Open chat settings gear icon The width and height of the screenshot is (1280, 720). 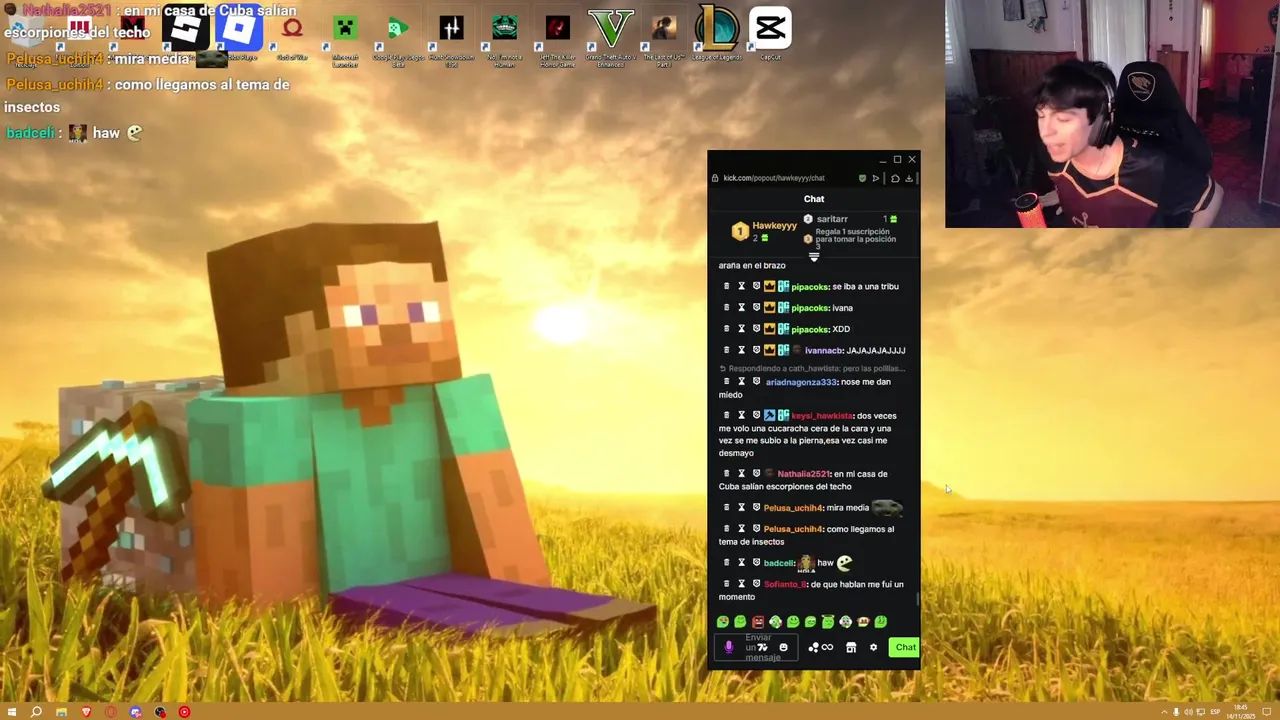point(873,647)
